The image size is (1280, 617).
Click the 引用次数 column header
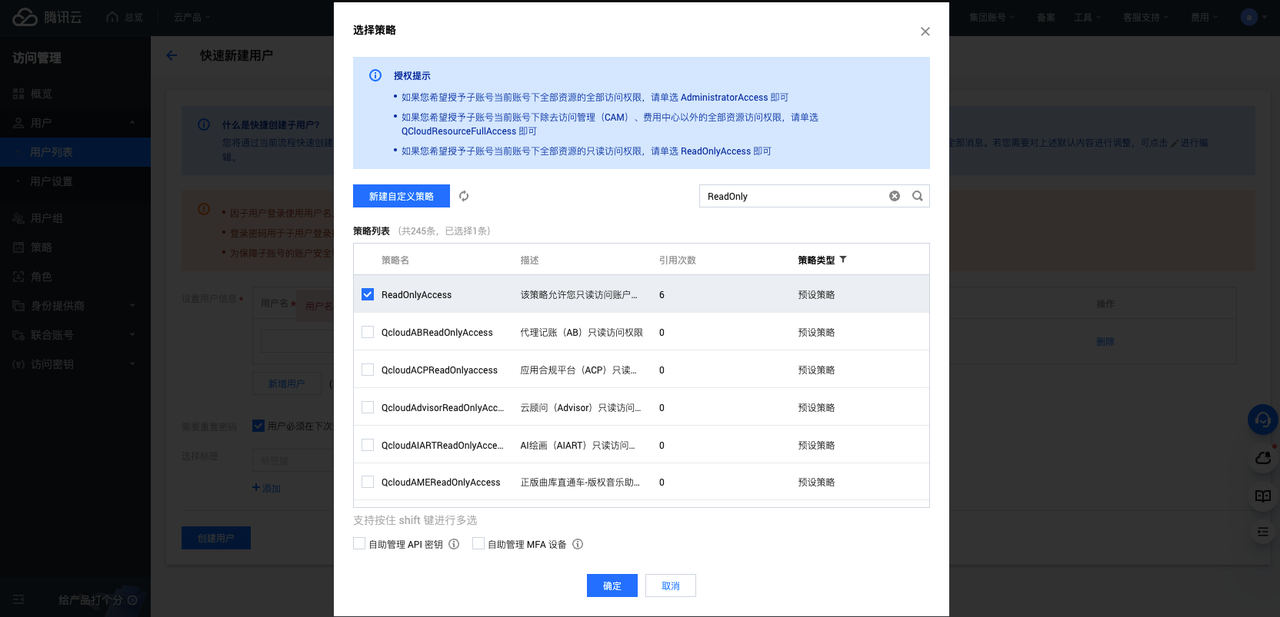click(677, 260)
